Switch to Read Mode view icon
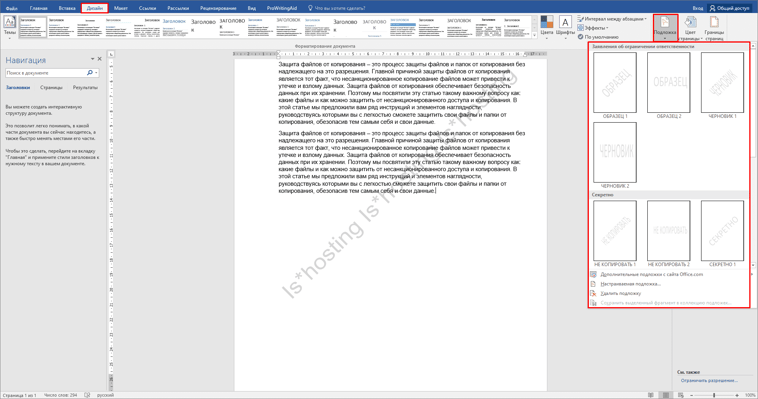The width and height of the screenshot is (758, 399). [651, 395]
